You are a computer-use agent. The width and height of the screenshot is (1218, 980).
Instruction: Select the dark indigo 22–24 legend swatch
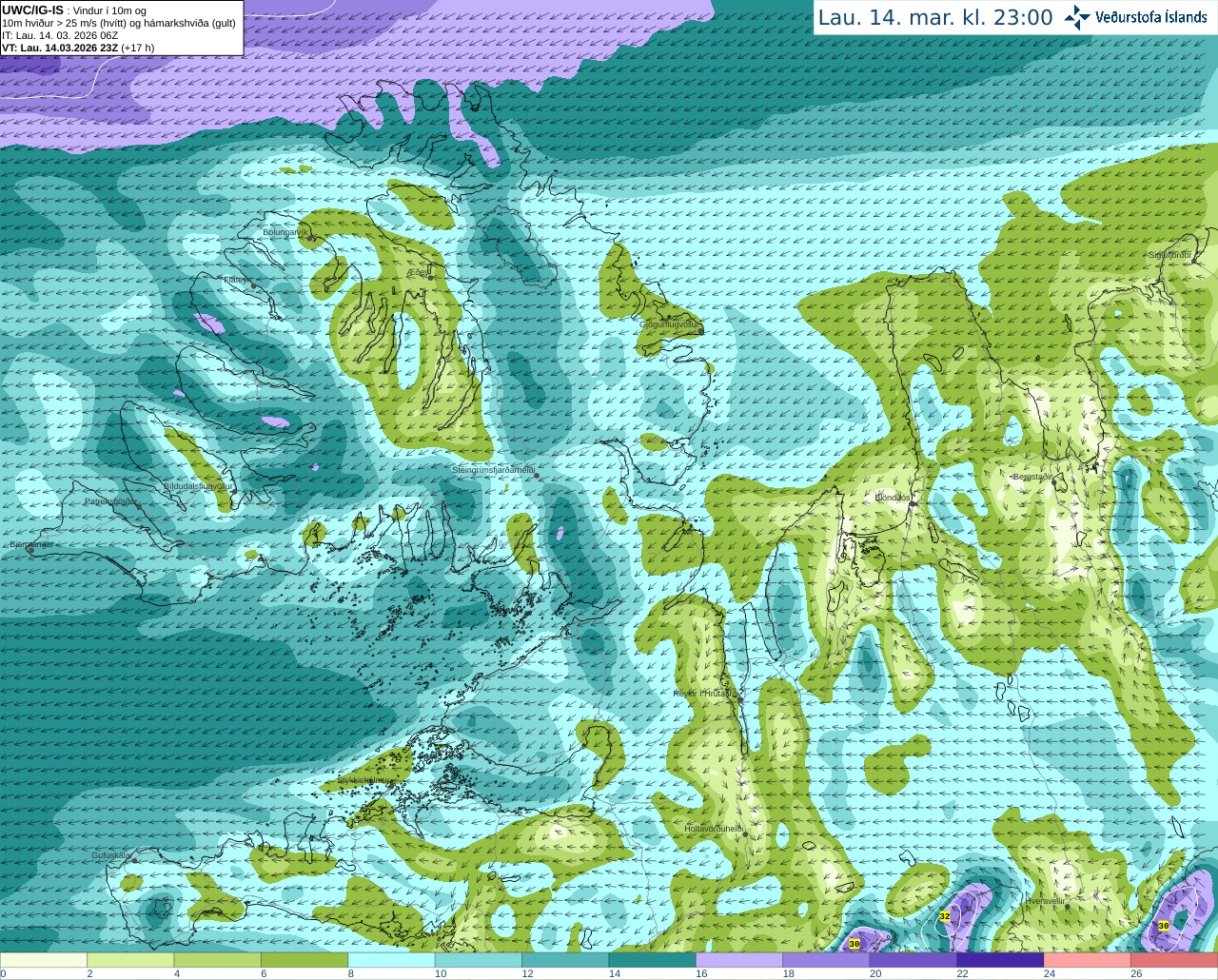coord(1000,960)
